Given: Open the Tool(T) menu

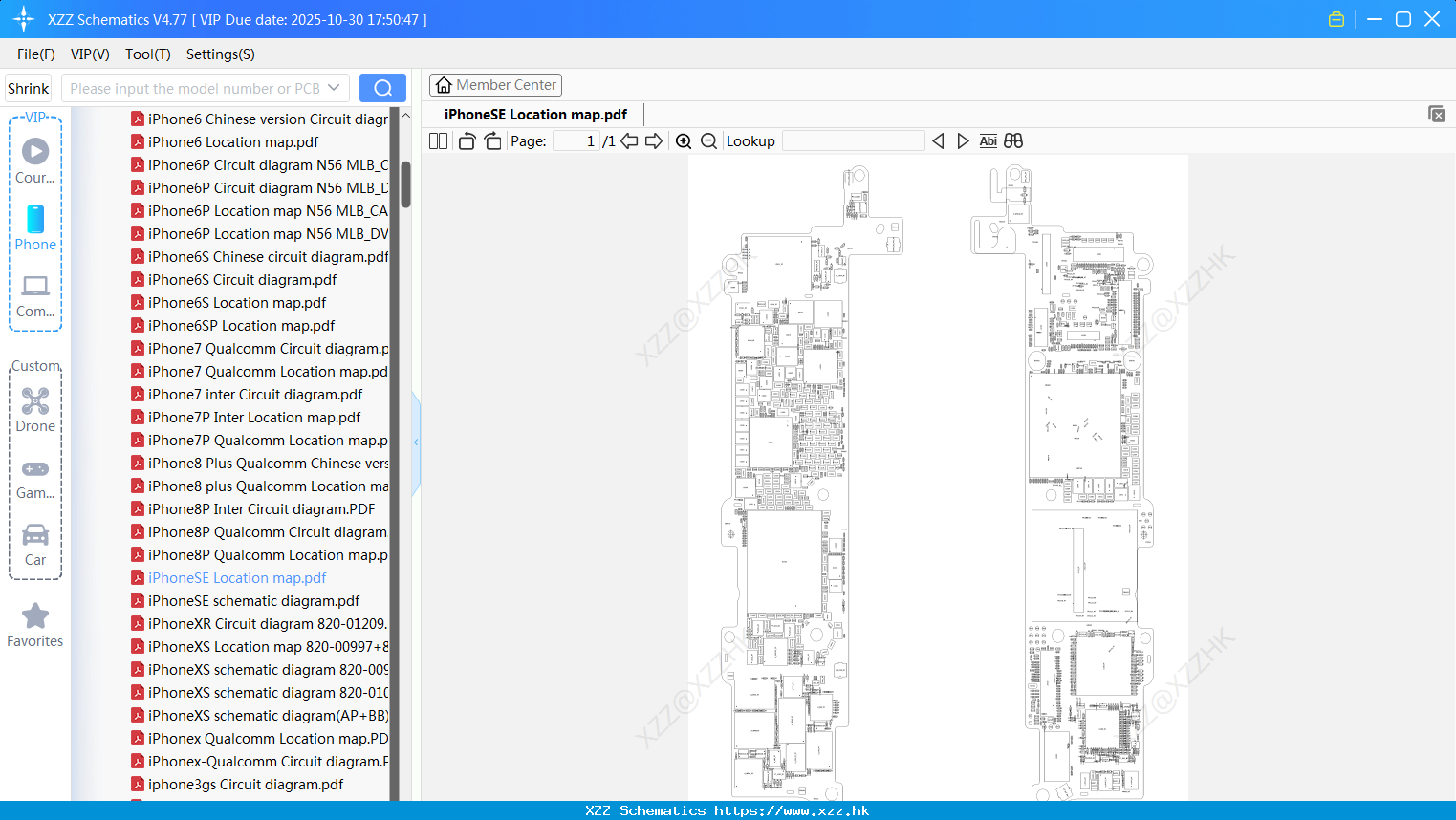Looking at the screenshot, I should (x=148, y=54).
